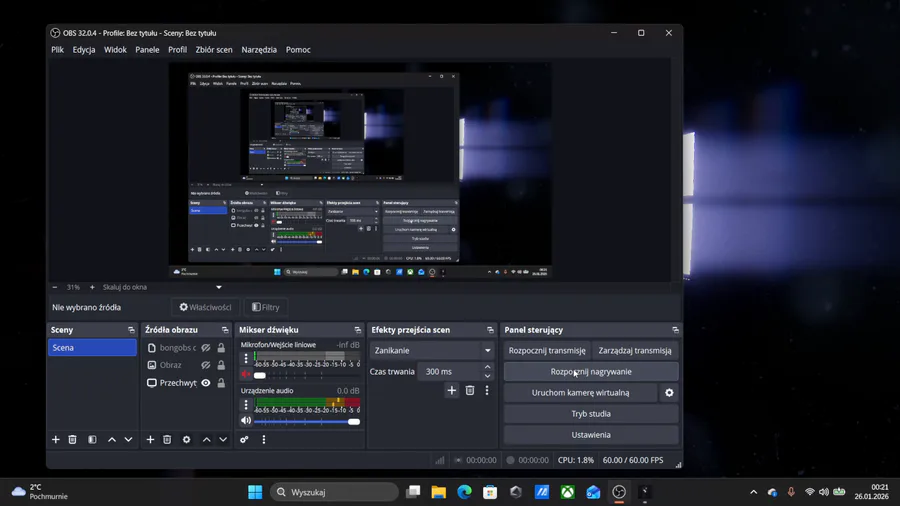Open the Zanikanie transition dropdown
900x506 pixels.
pos(432,351)
